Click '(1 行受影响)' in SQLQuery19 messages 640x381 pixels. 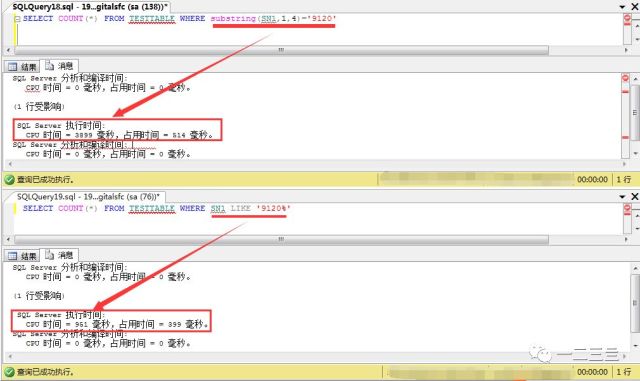click(39, 296)
